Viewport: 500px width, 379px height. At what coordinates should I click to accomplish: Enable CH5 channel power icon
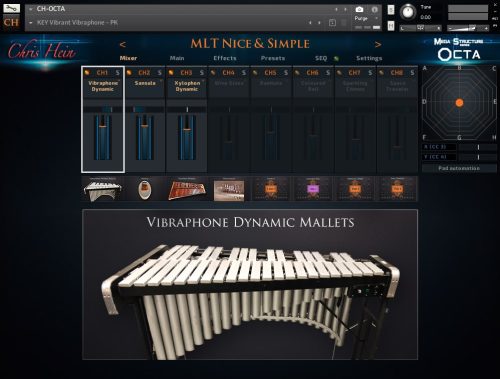point(255,72)
